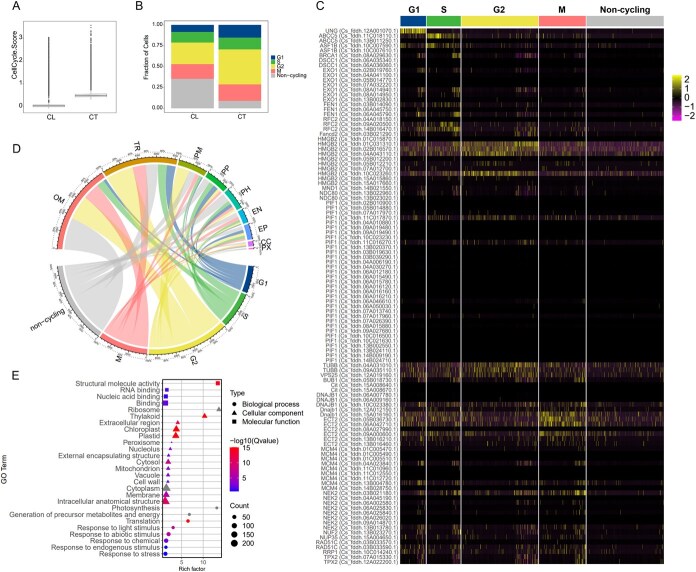This screenshot has height=572, width=696.
Task: Click the Photosynthesis GO term
Action: click(x=135, y=508)
